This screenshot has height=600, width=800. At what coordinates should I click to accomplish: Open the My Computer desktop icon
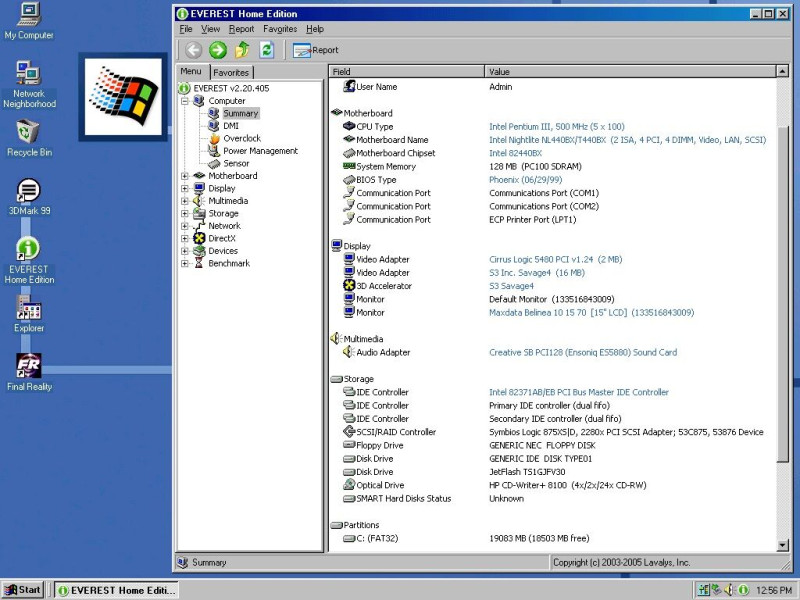point(29,21)
